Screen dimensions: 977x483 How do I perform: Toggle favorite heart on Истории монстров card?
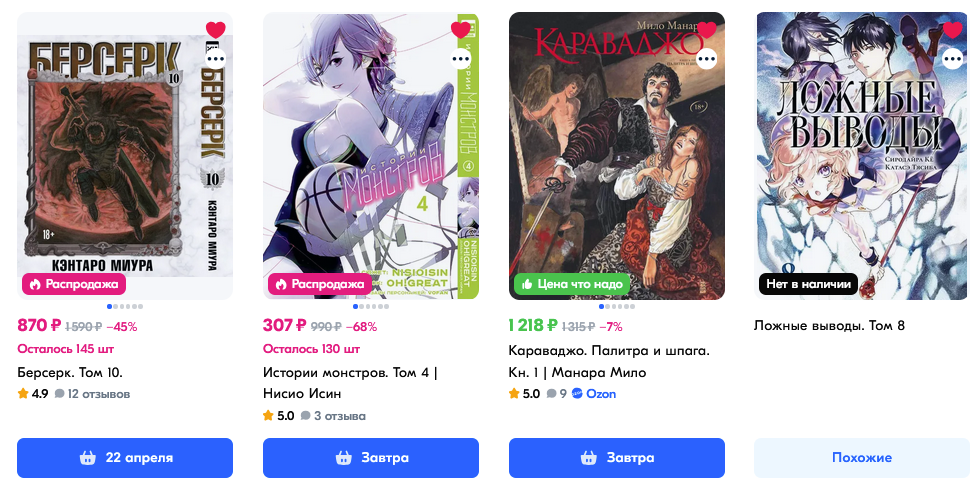(x=461, y=29)
